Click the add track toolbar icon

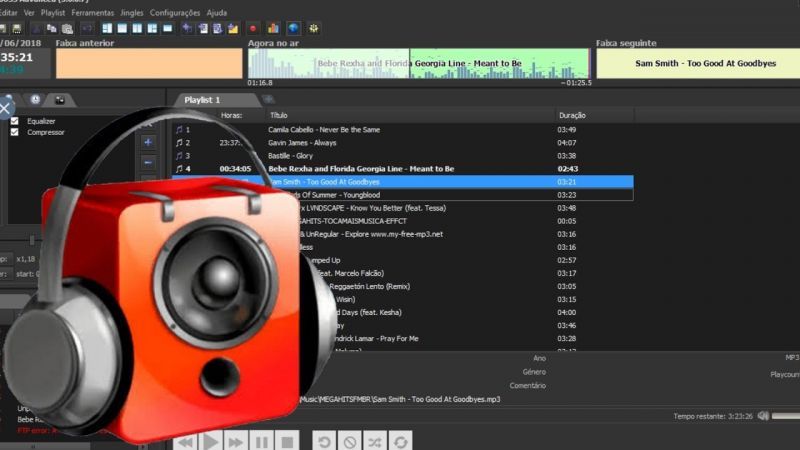click(x=187, y=29)
